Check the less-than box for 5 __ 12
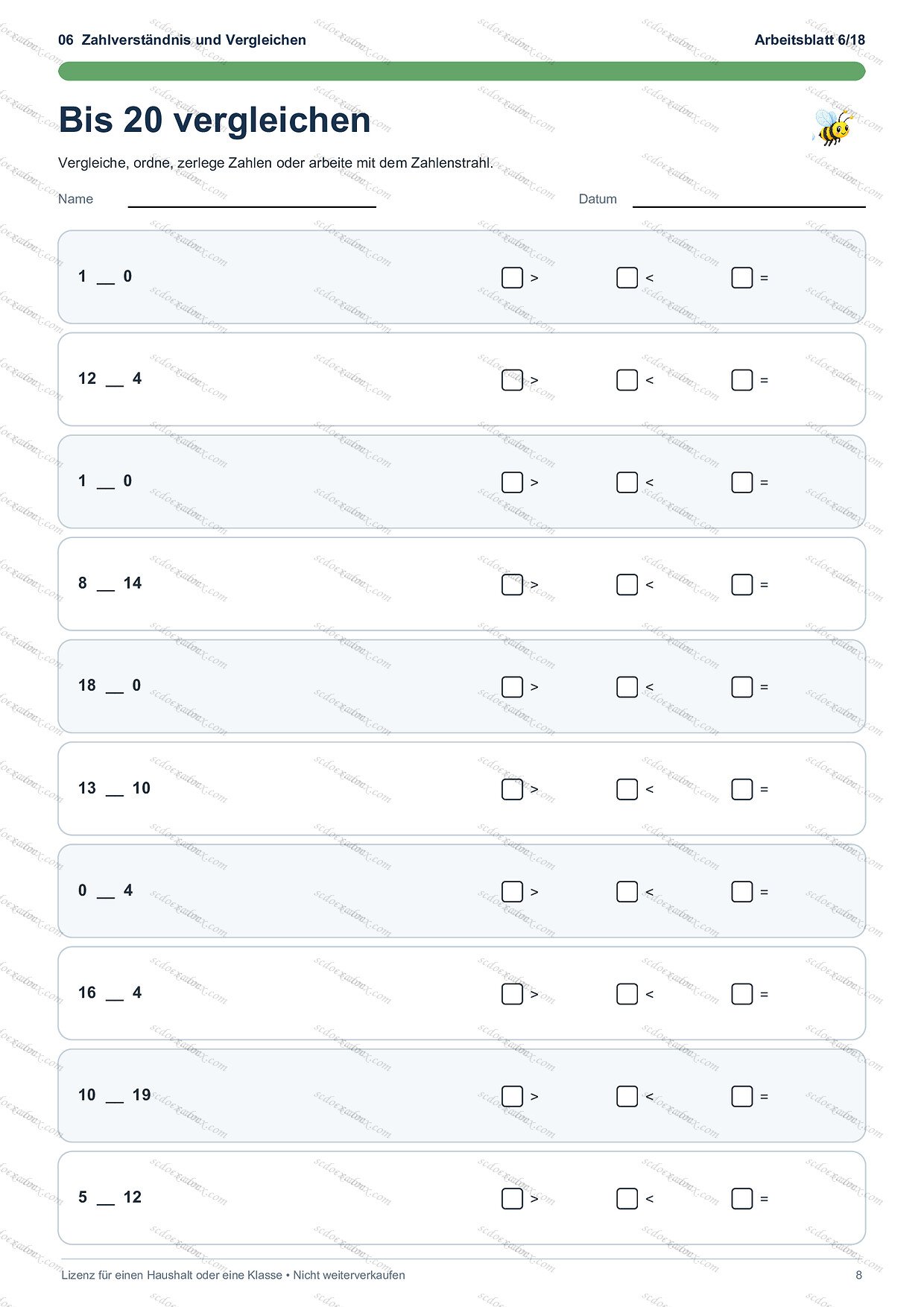924x1307 pixels. tap(627, 1199)
